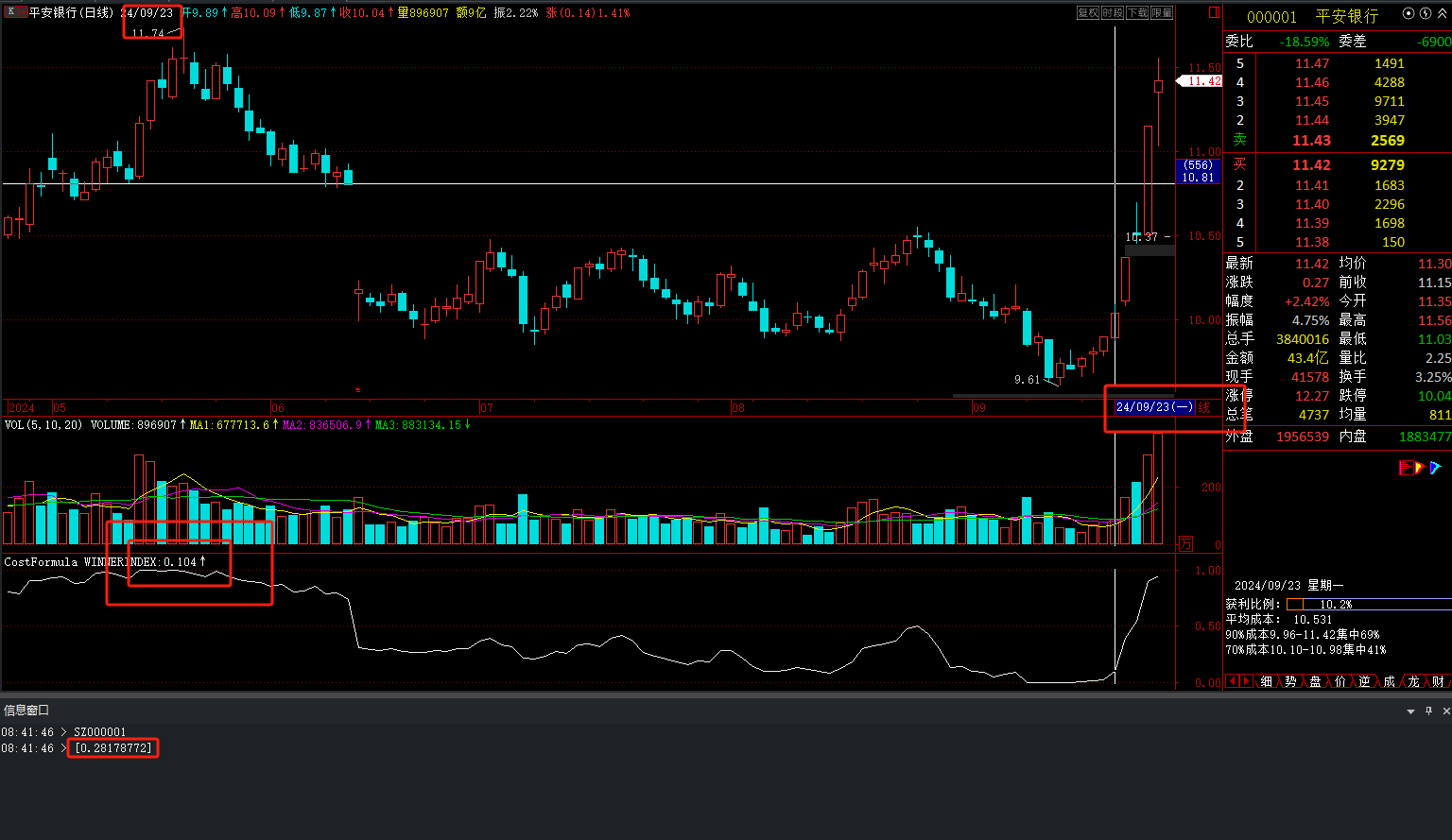Click the right red arrow before 细 tab

(x=1247, y=681)
